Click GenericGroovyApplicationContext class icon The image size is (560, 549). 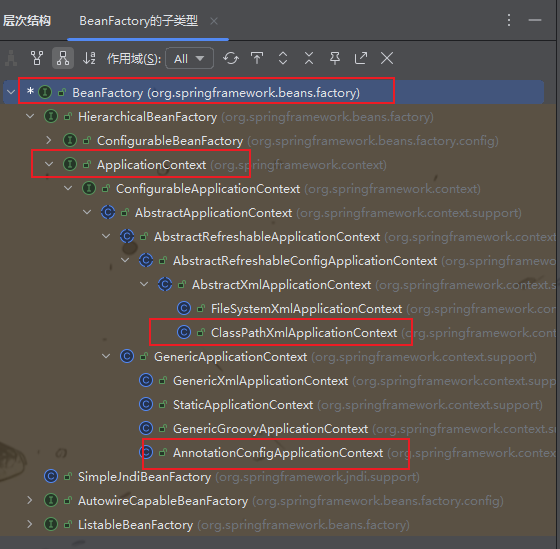pos(146,428)
